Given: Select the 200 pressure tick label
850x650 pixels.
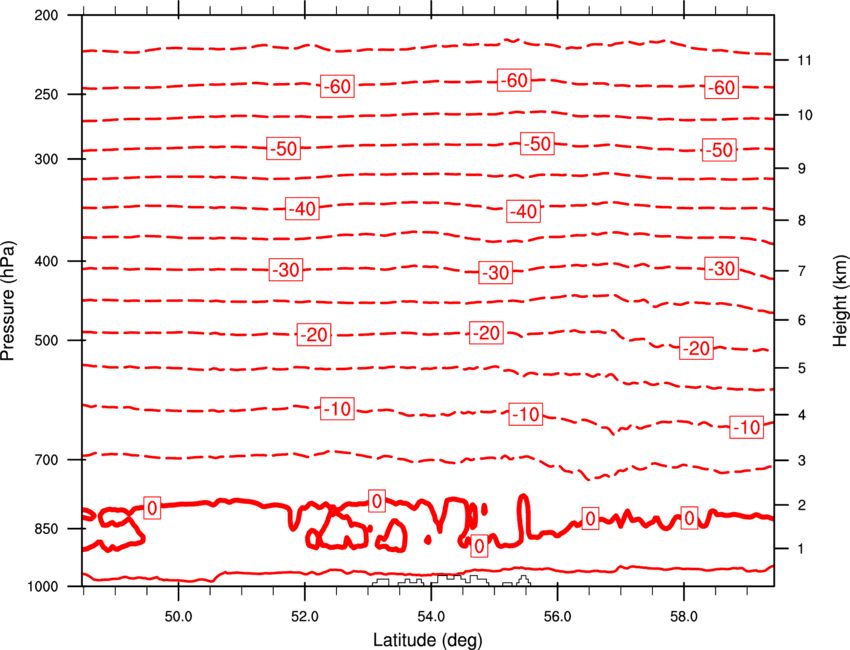Looking at the screenshot, I should (46, 15).
